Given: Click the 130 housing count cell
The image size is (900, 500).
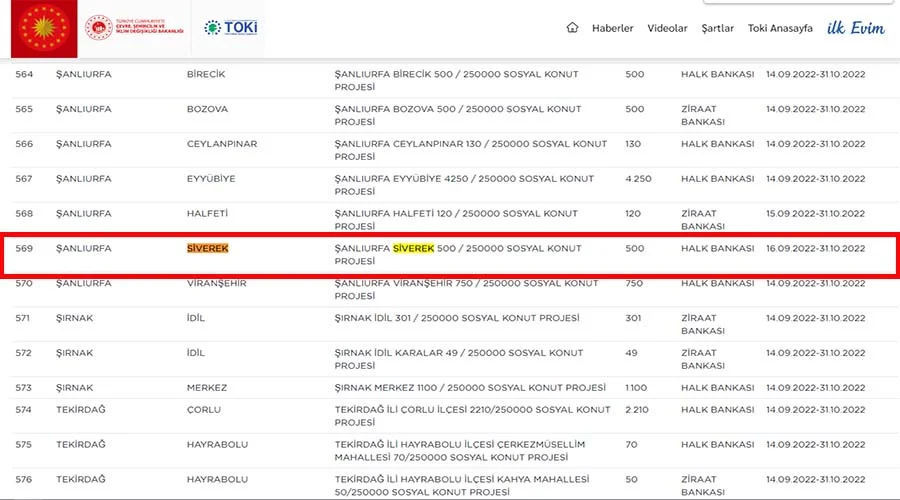Looking at the screenshot, I should pyautogui.click(x=633, y=144).
